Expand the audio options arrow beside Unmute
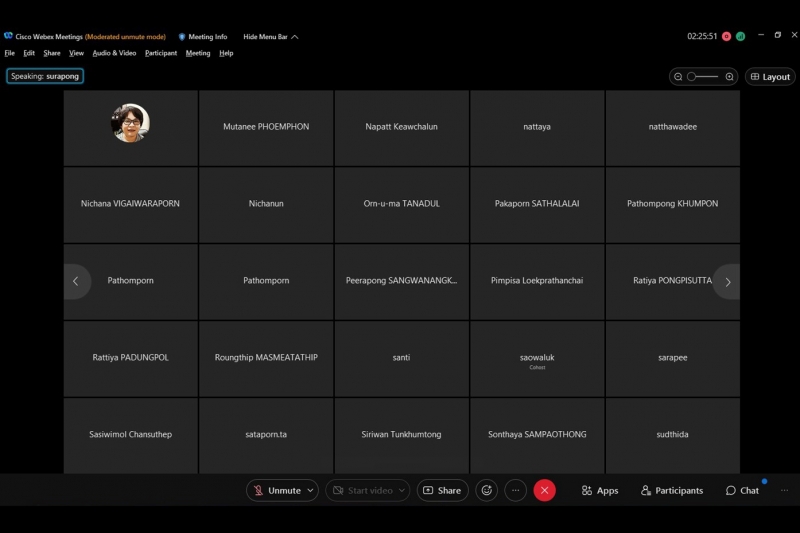 [310, 490]
